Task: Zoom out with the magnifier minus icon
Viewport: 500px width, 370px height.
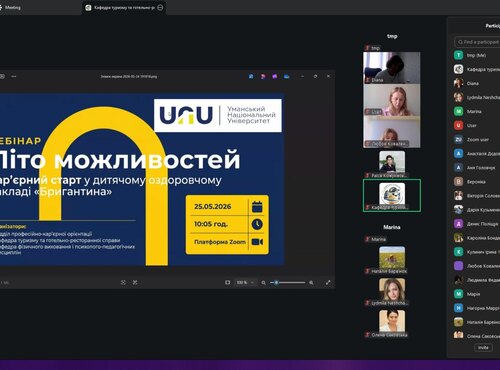Action: click(263, 283)
